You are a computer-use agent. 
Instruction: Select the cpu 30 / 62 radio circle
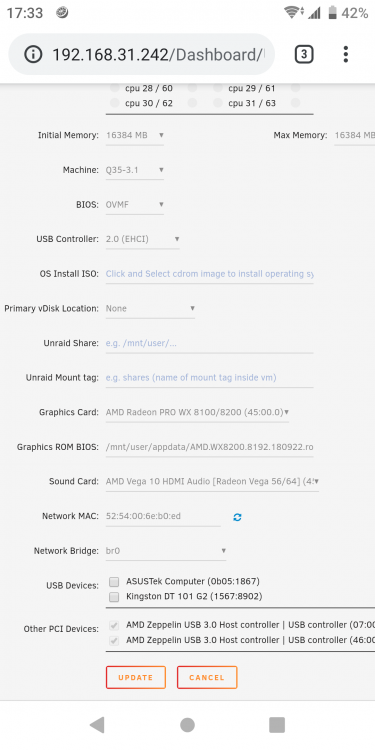114,103
